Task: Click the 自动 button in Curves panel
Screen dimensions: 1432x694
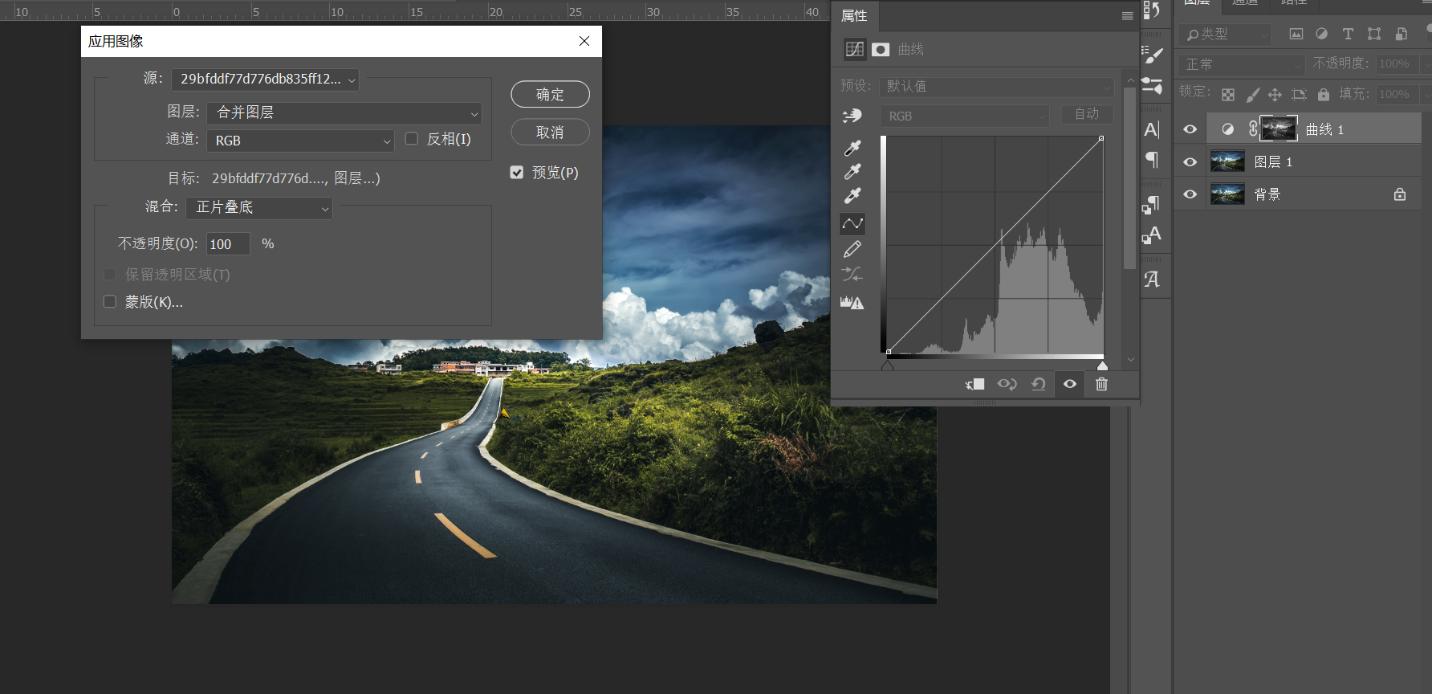Action: tap(1086, 114)
